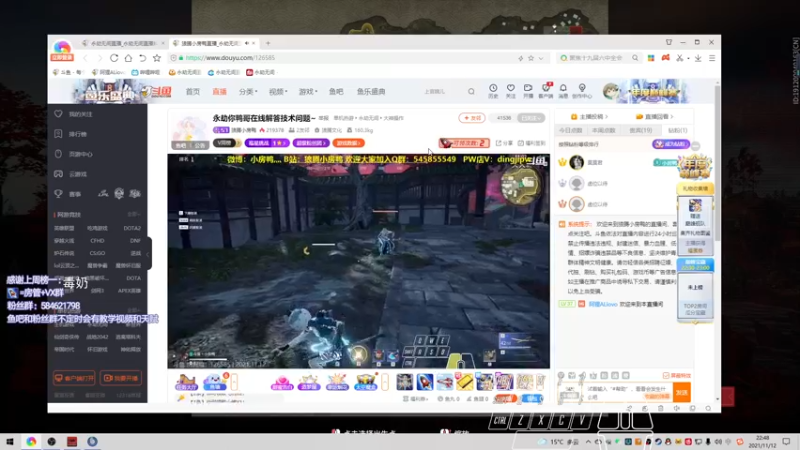This screenshot has height=450, width=800.
Task: Select the rocket gift icon in gift bar
Action: click(424, 382)
